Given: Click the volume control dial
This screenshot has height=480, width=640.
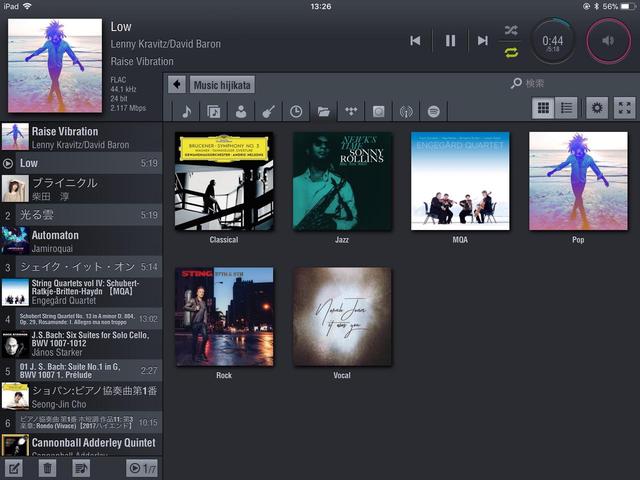Looking at the screenshot, I should click(x=608, y=41).
